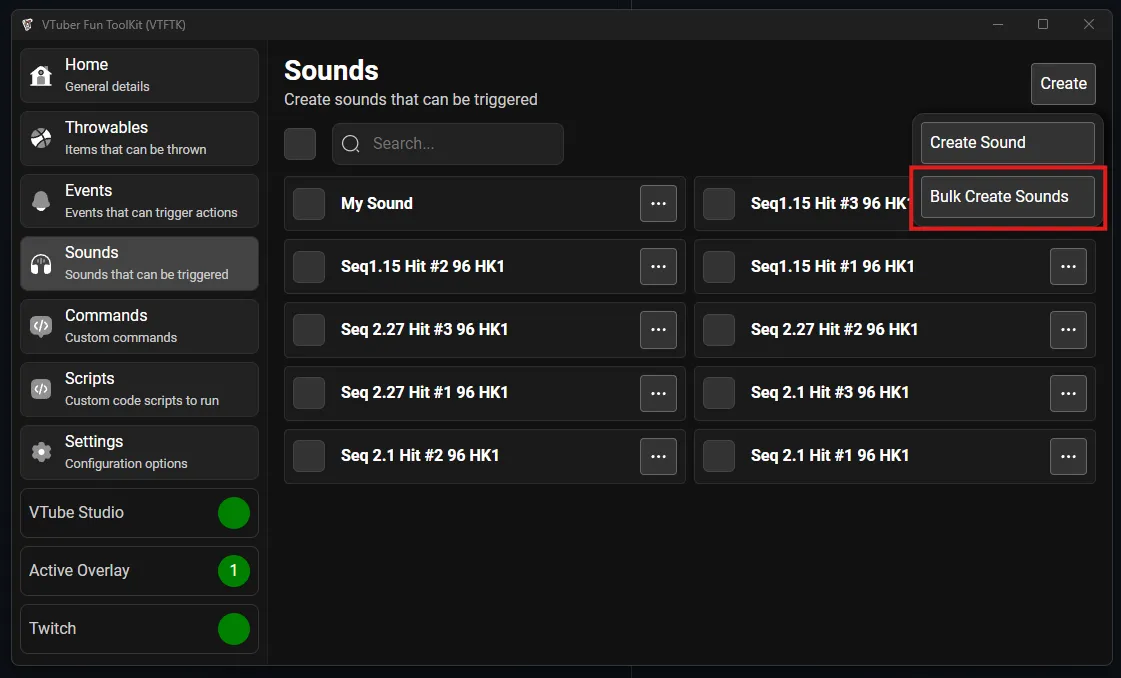
Task: Open more options for Seq 2.1 Hit #3 96 HK1
Action: [x=1068, y=393]
